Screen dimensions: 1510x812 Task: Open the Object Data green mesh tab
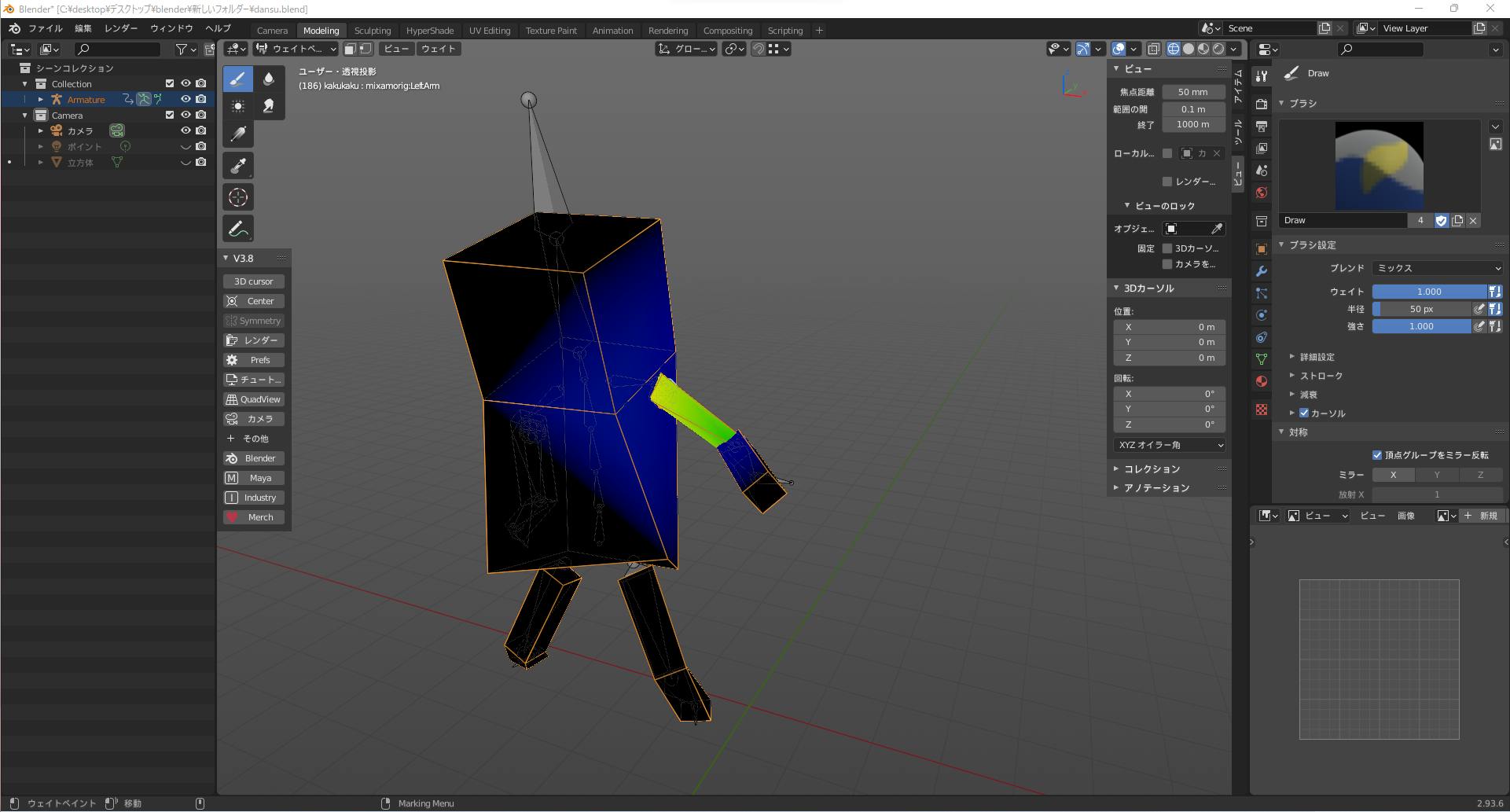[1262, 359]
